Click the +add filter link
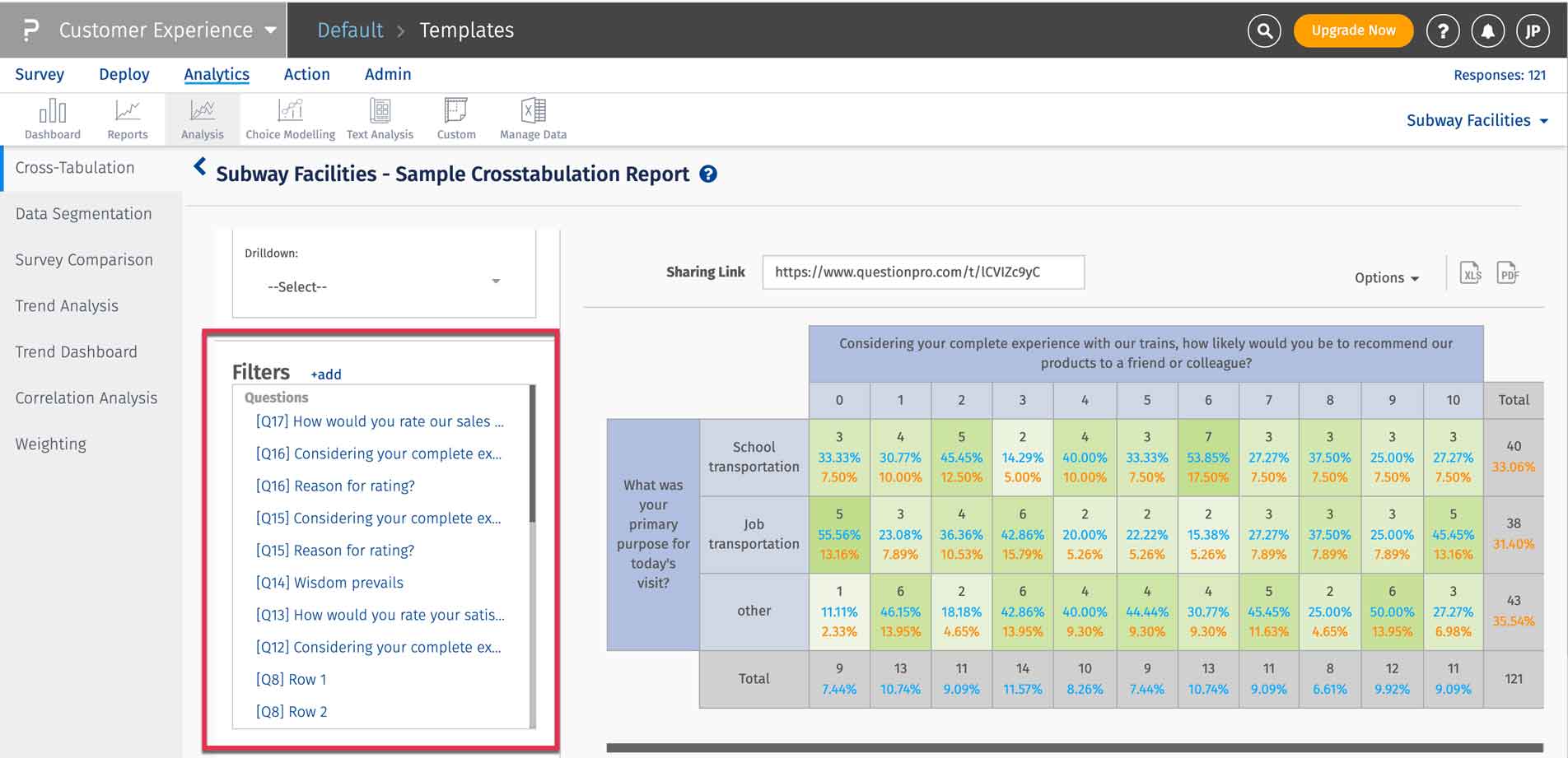 coord(326,374)
